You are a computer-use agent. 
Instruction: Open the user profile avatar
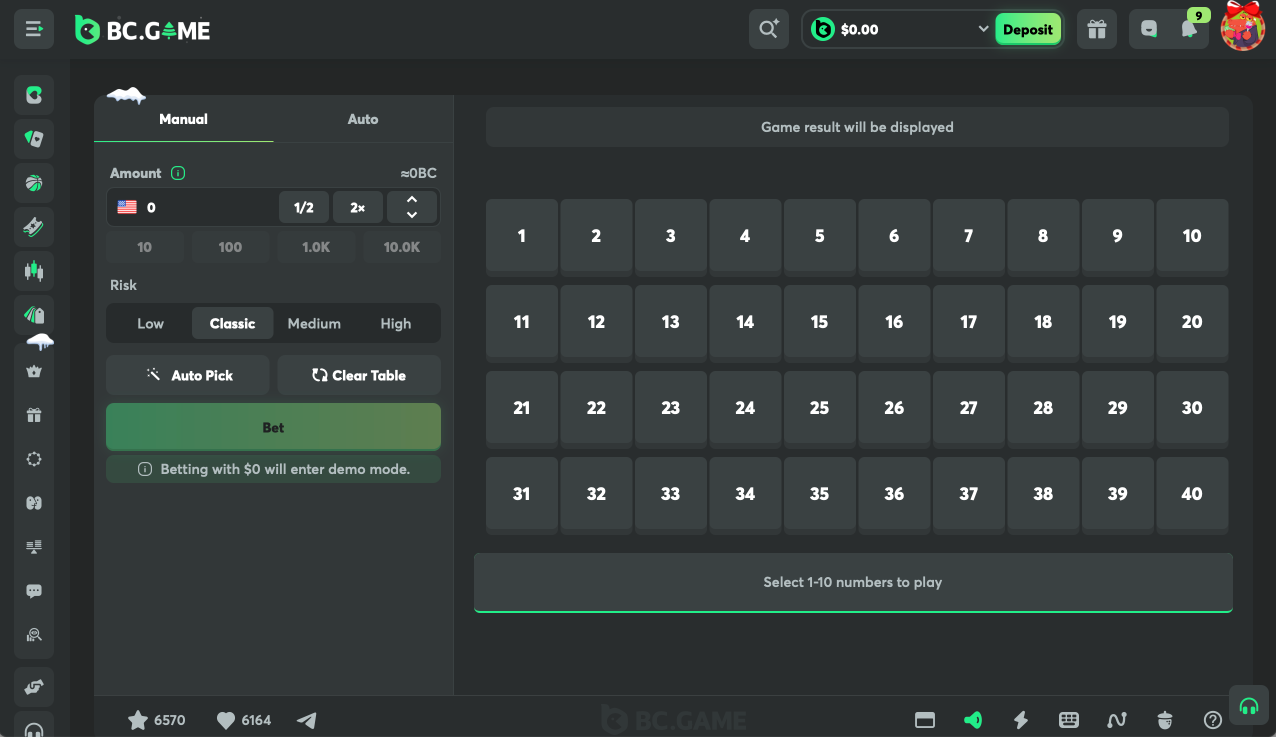pyautogui.click(x=1243, y=28)
